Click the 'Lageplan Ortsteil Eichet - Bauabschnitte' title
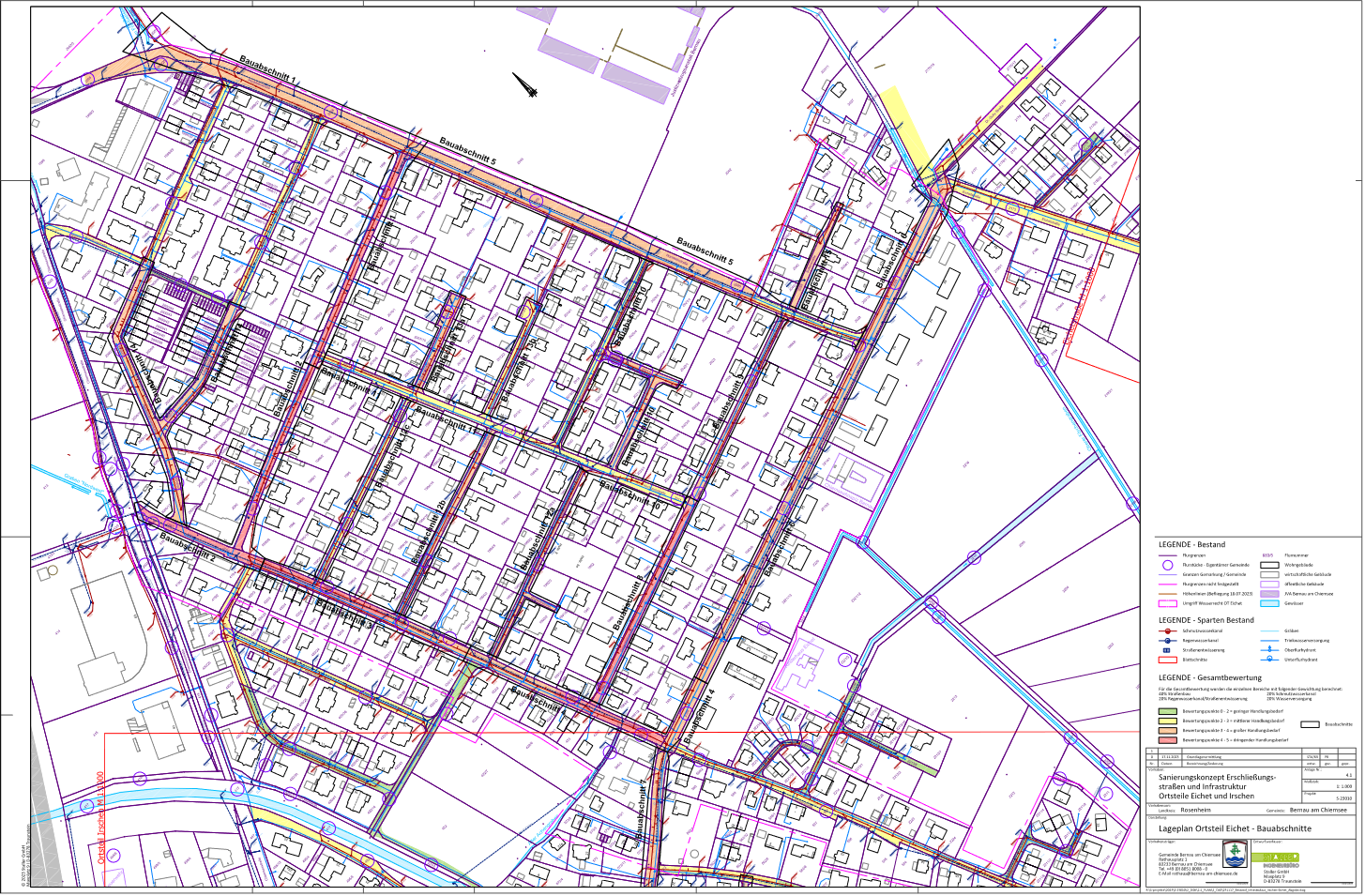Screen dimensions: 1365x896 point(1235,828)
